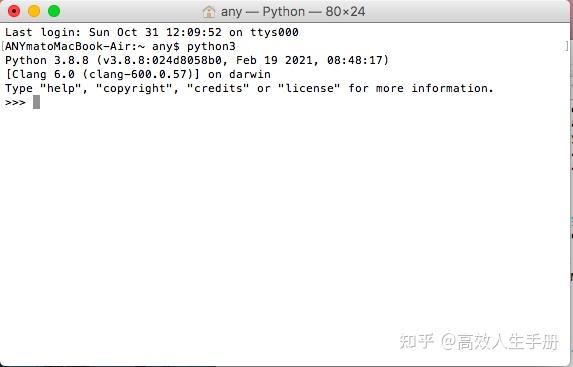The height and width of the screenshot is (367, 573).
Task: Click the "Python 3.8.8" version text
Action: (47, 60)
